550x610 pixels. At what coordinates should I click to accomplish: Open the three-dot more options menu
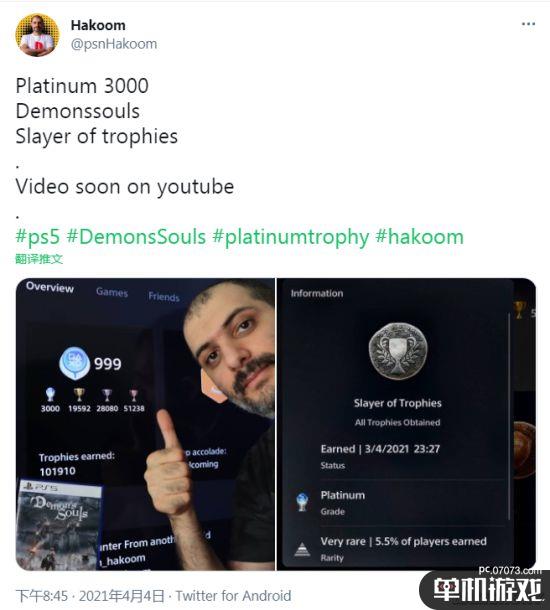click(528, 24)
